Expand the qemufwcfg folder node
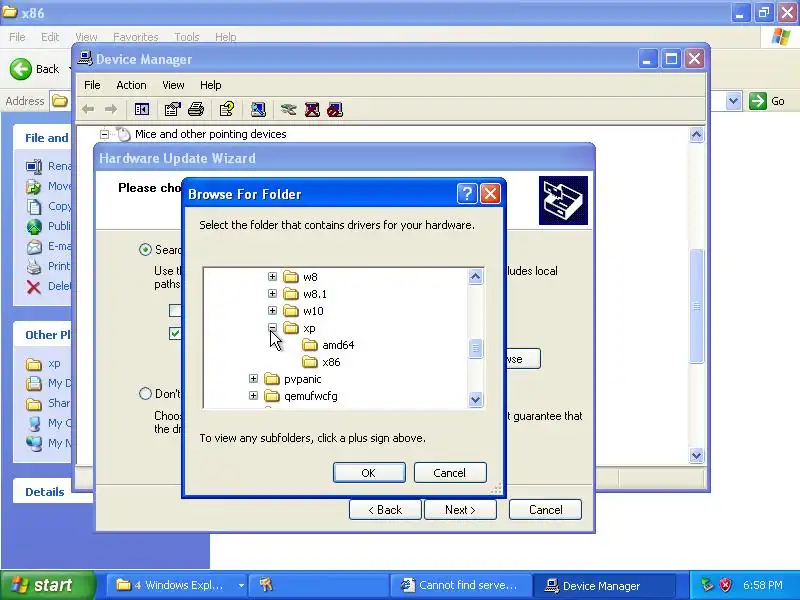Screen dimensions: 800x600 253,395
